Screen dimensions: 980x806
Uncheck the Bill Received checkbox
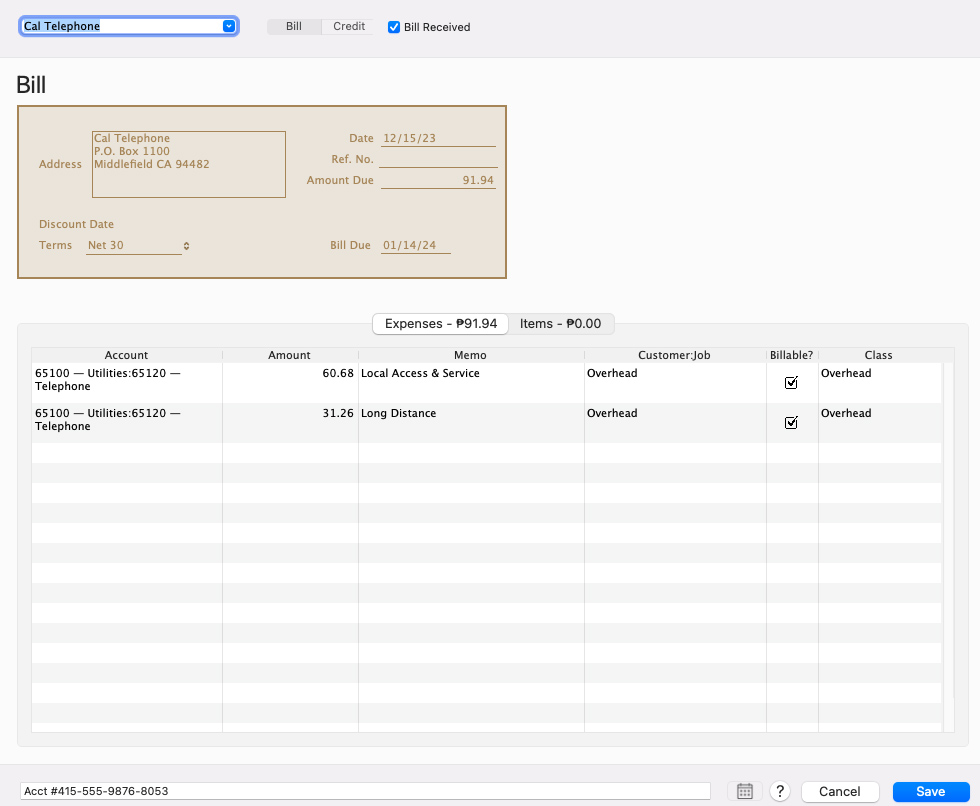coord(393,27)
